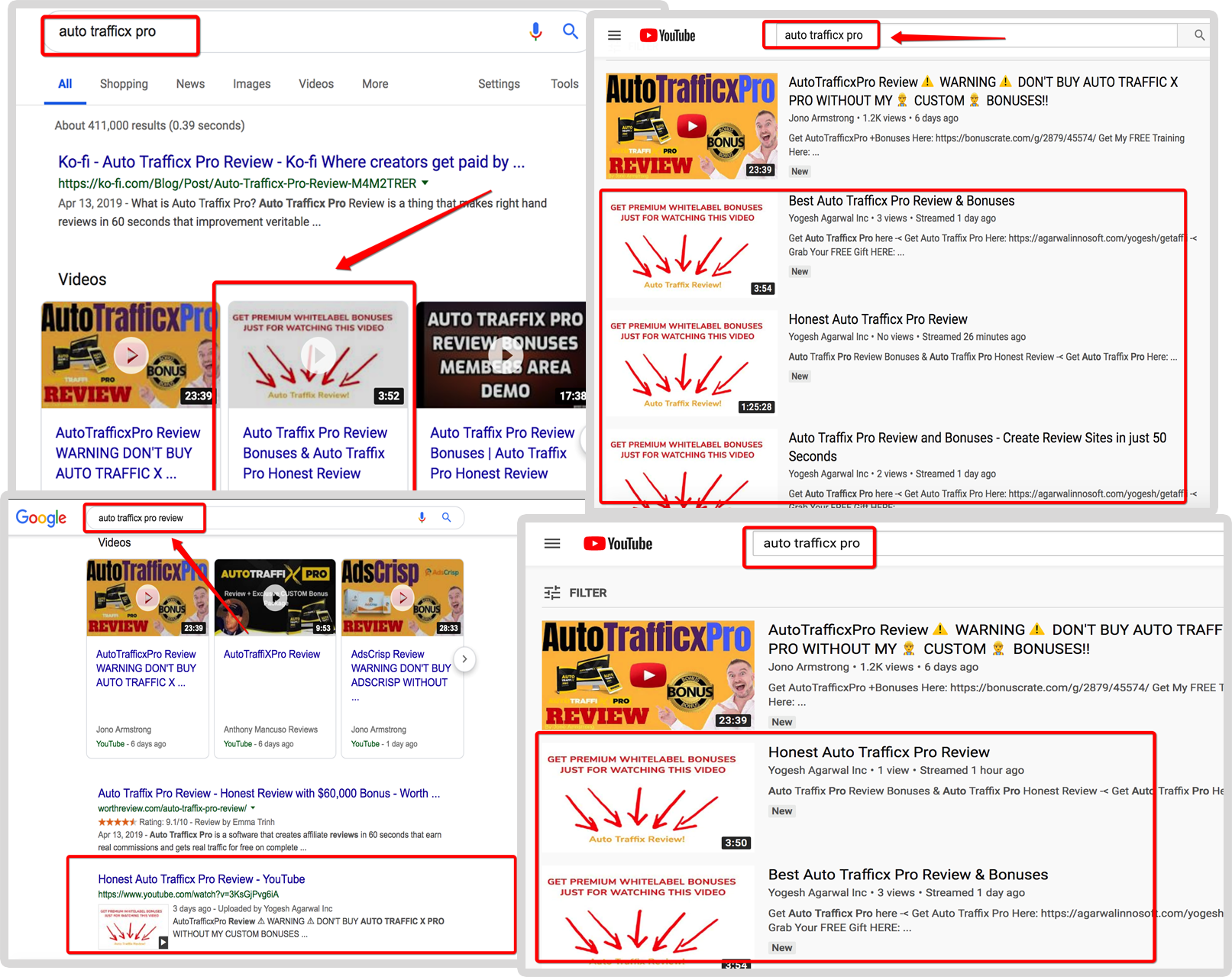This screenshot has width=1232, height=977.
Task: Expand the dropdown arrow beside worthreview.com URL
Action: coord(253,808)
